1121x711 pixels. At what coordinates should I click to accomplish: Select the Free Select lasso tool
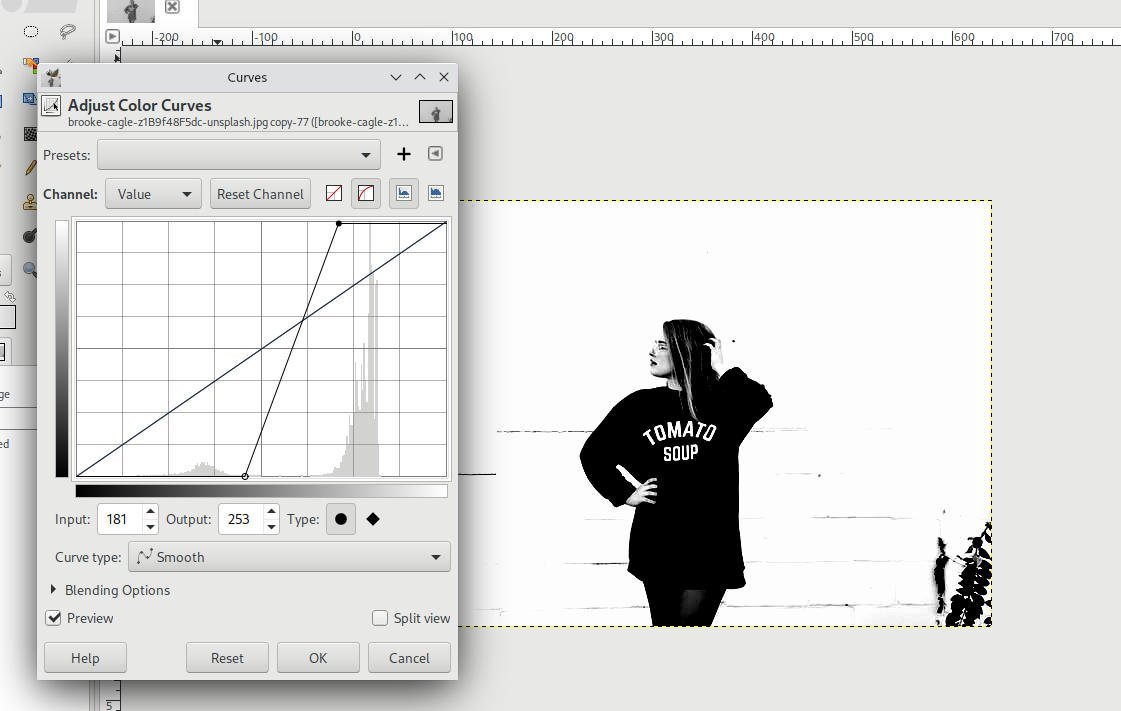67,31
